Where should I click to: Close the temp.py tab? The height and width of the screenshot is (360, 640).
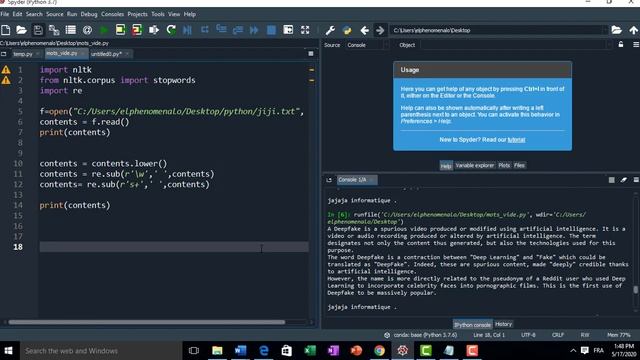click(x=38, y=54)
